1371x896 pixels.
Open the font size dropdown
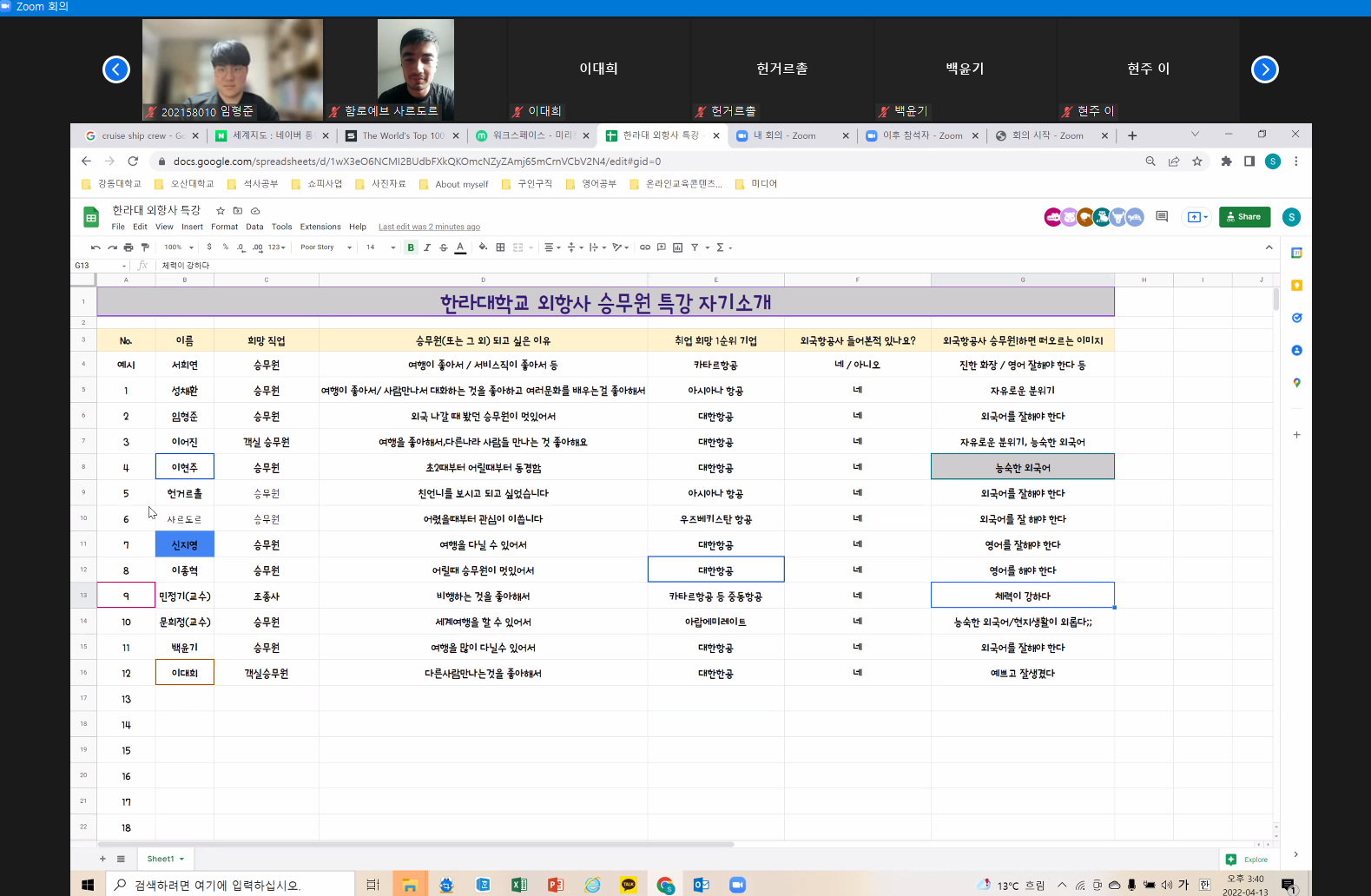380,247
